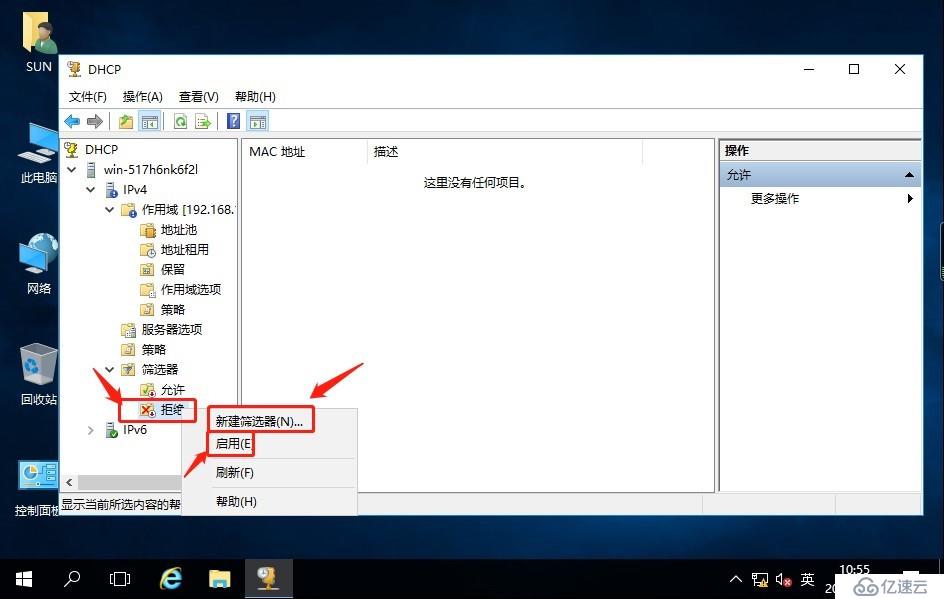944x599 pixels.
Task: Select the DHCP root node
Action: click(x=101, y=149)
